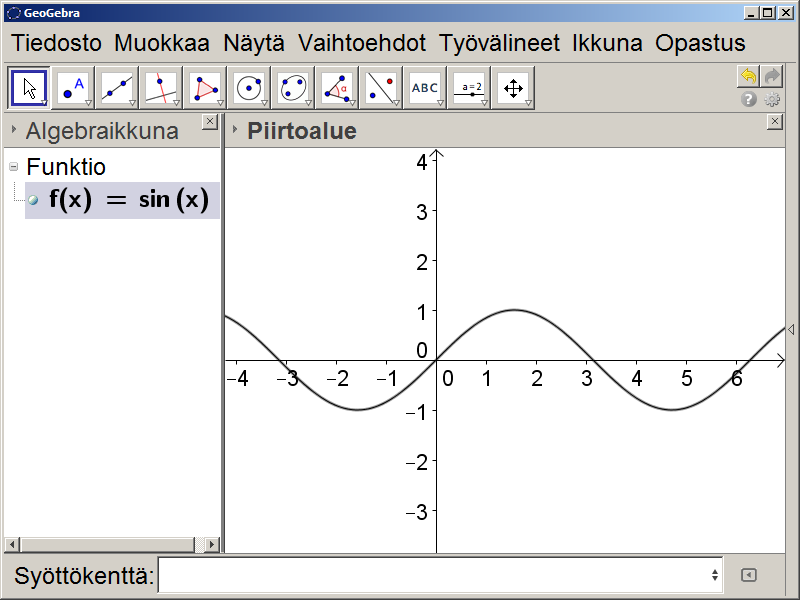Click algebra panel scroll right arrow
The height and width of the screenshot is (600, 800).
click(212, 545)
